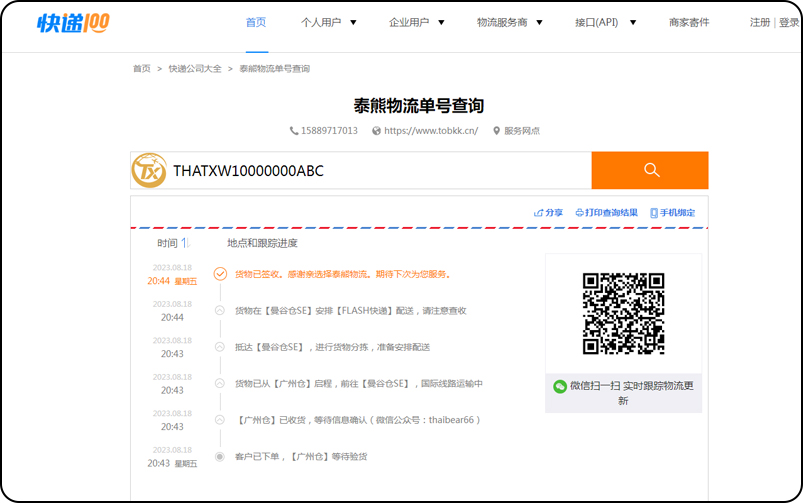803x503 pixels.
Task: Expand the 物流服务商 dropdown arrow
Action: click(x=539, y=23)
